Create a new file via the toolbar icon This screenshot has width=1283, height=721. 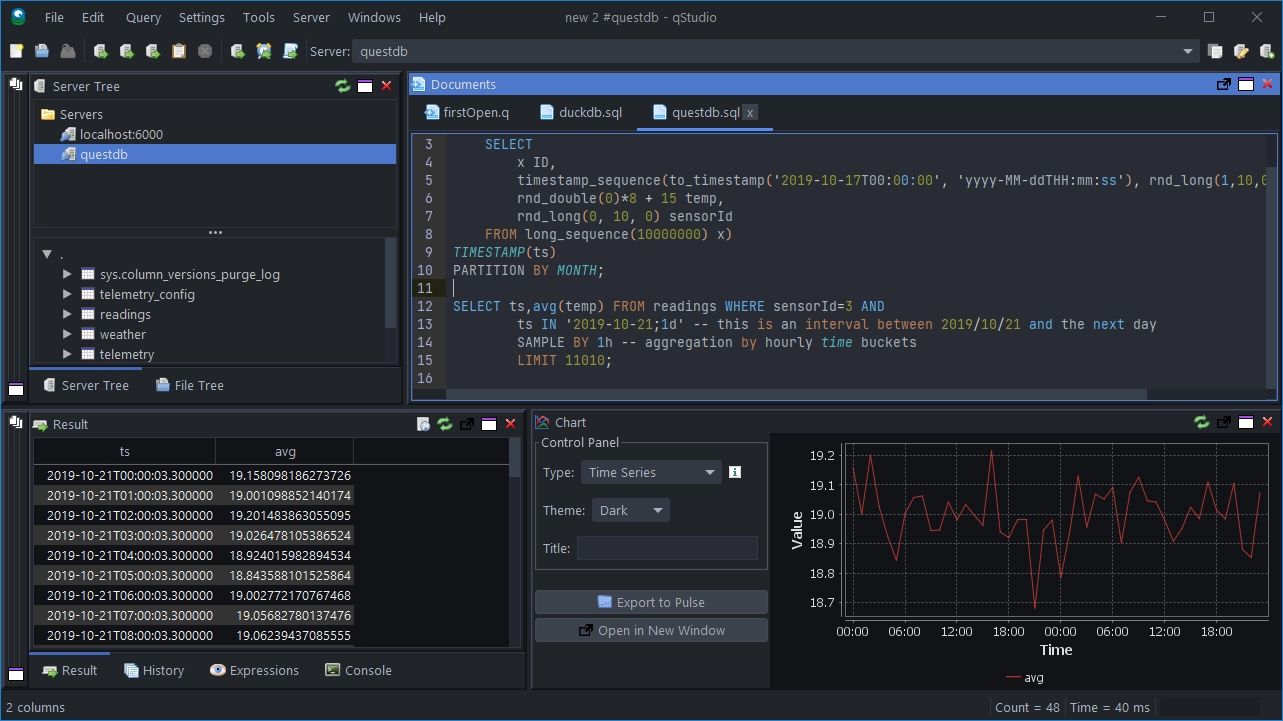click(16, 50)
